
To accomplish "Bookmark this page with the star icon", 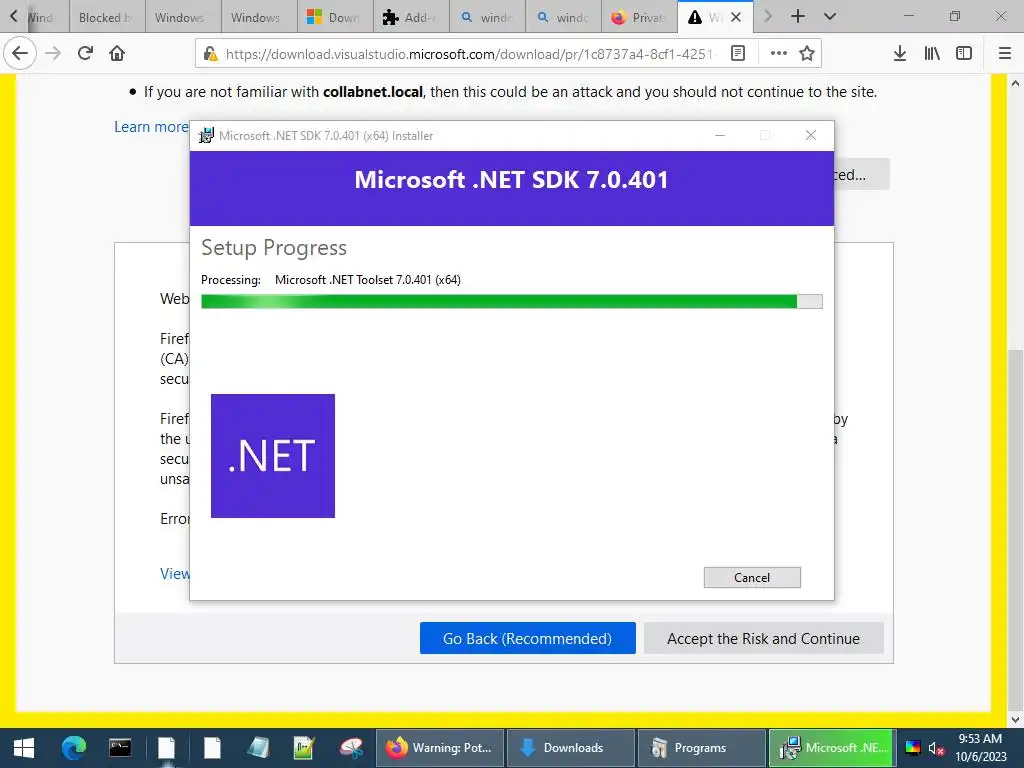I will pyautogui.click(x=807, y=53).
